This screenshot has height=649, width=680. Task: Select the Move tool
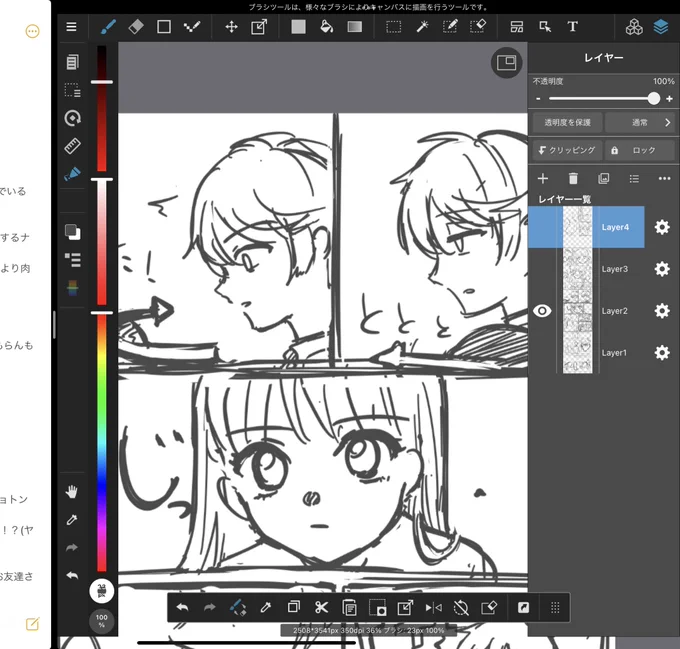coord(232,27)
